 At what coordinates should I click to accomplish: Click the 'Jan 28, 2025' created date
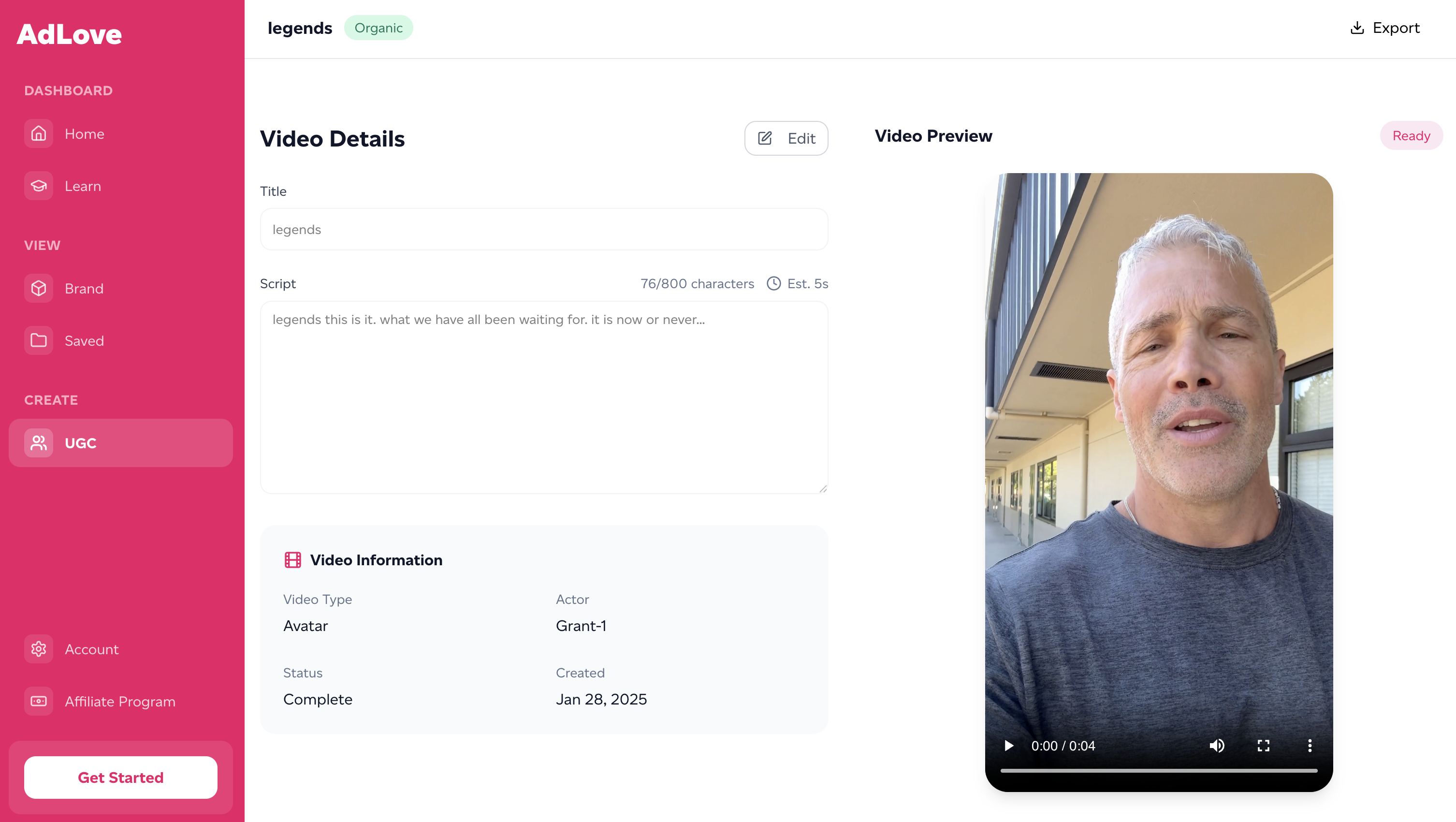click(x=601, y=699)
